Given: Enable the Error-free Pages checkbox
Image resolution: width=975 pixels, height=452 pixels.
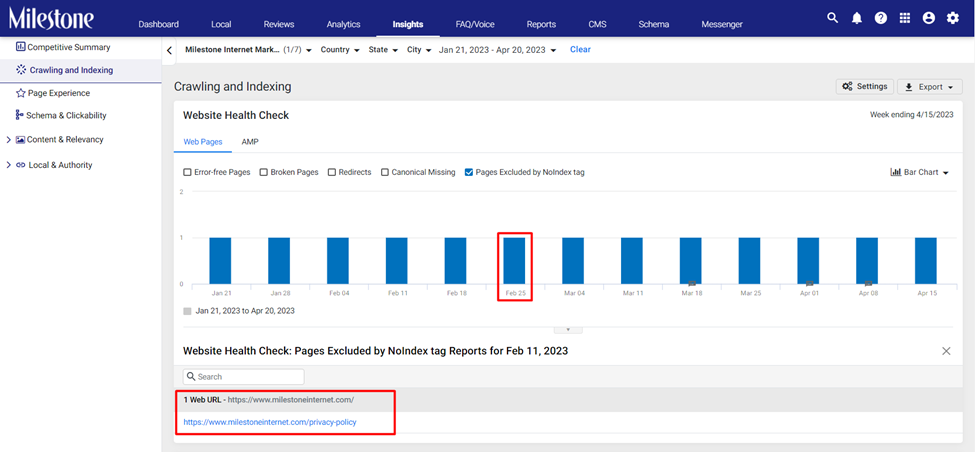Looking at the screenshot, I should (x=187, y=172).
